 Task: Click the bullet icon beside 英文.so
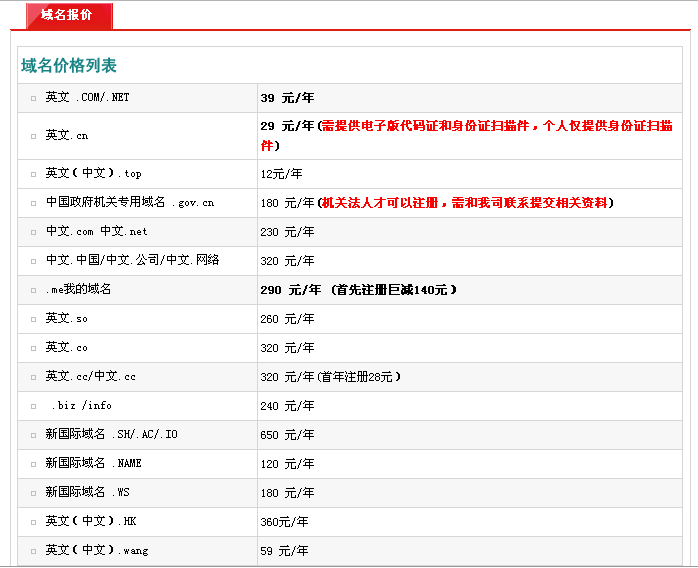33,319
